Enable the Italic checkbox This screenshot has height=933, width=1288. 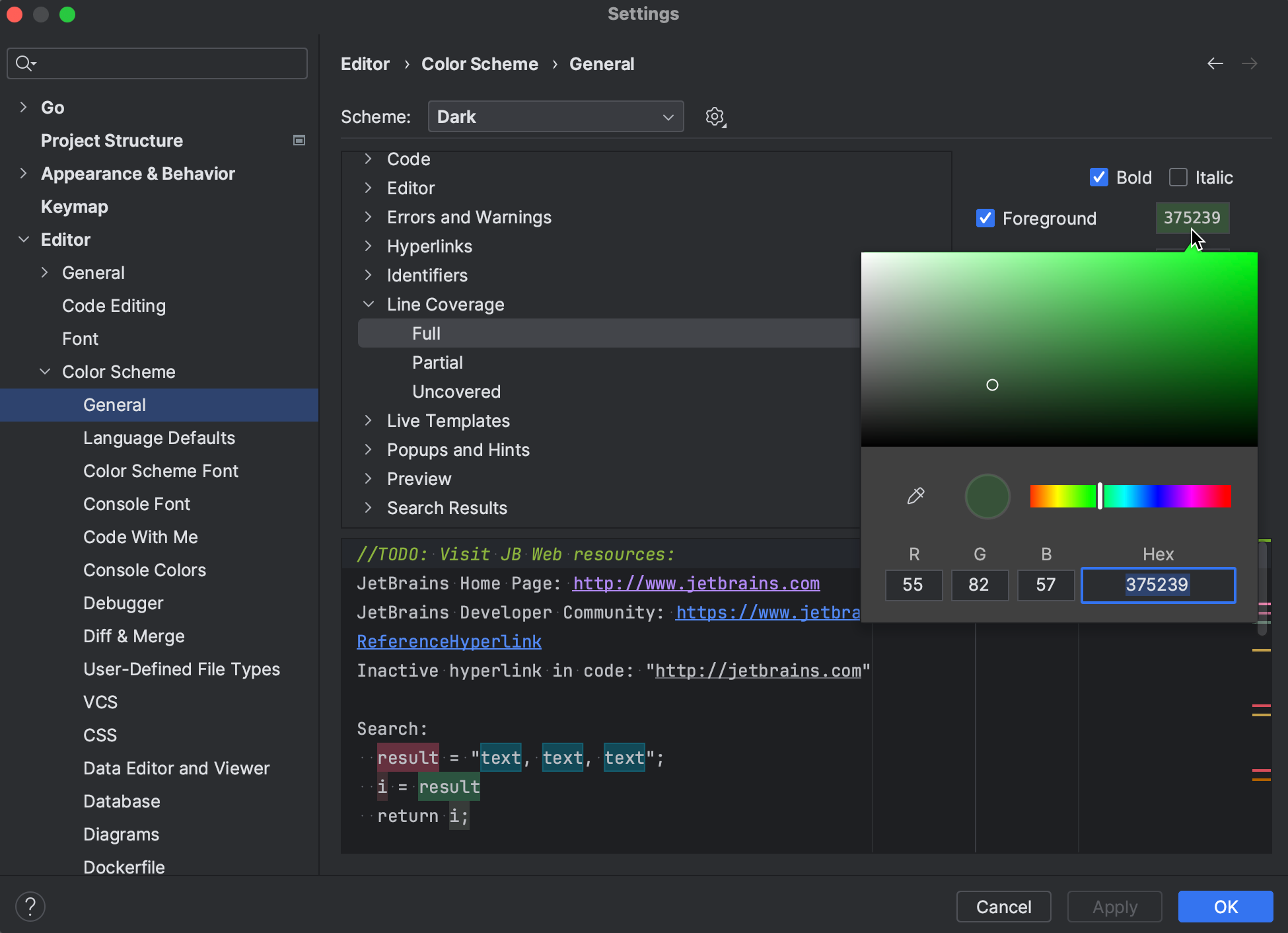(1178, 177)
